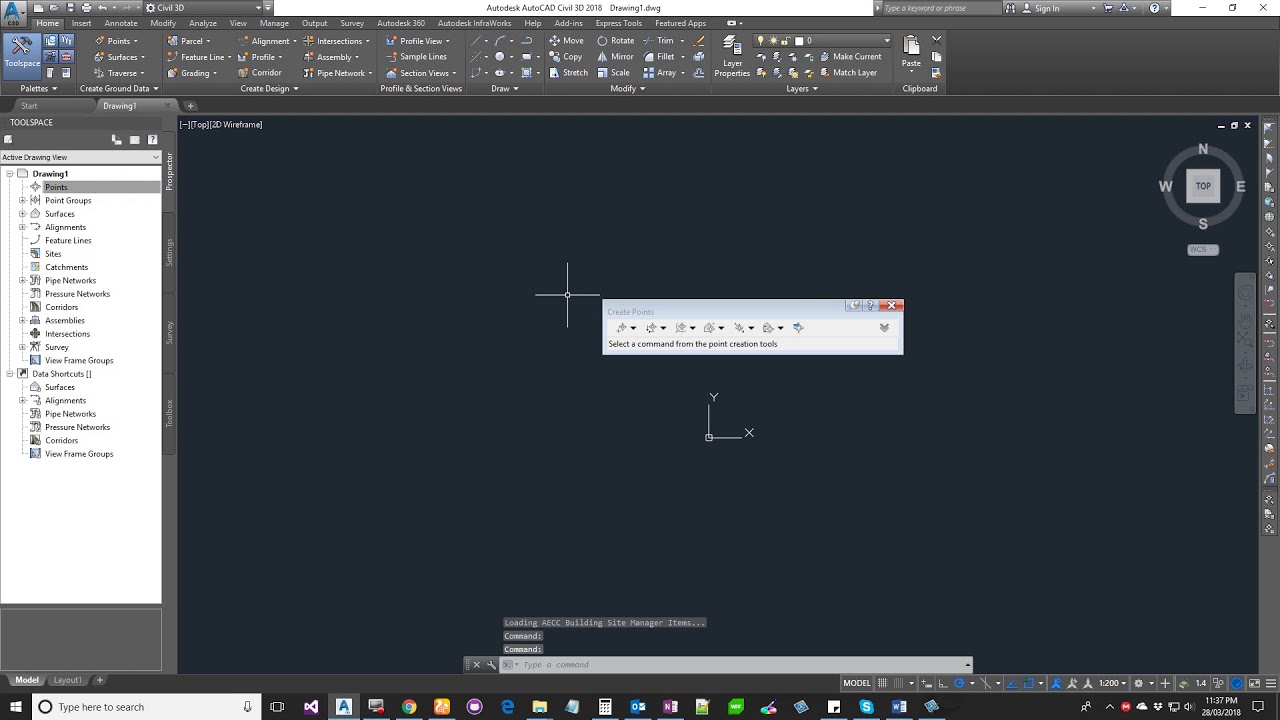Open the Start file tab
The height and width of the screenshot is (720, 1280).
29,106
